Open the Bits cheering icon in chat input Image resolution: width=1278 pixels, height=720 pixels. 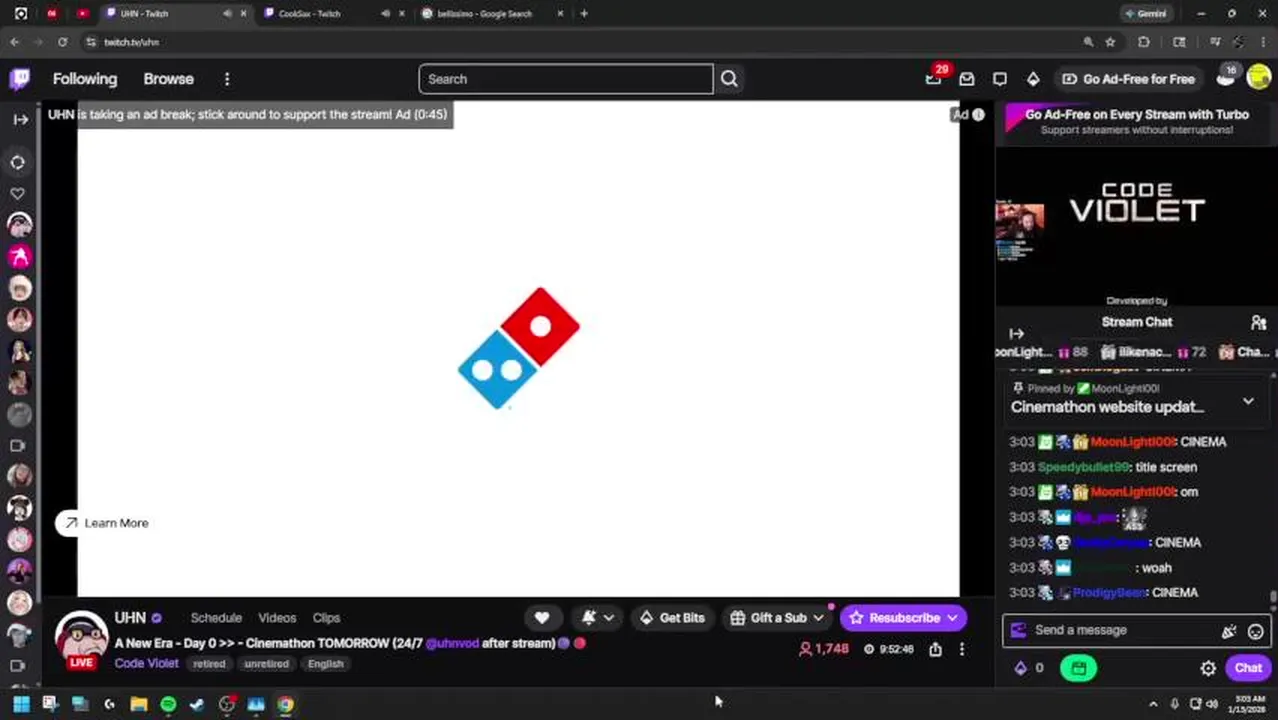pos(1229,631)
